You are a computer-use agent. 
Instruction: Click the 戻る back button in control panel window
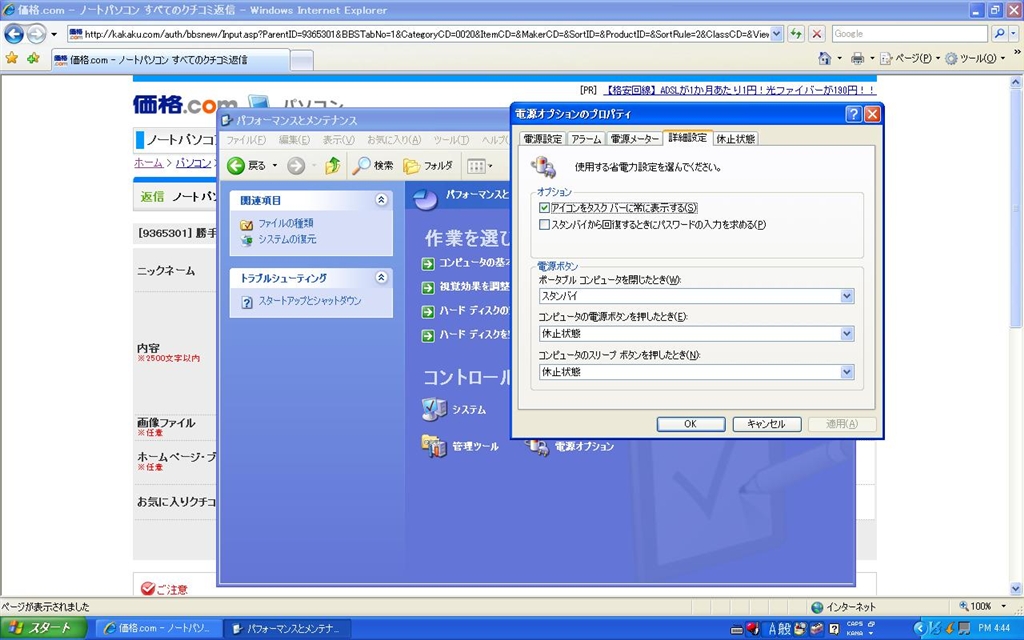point(246,166)
